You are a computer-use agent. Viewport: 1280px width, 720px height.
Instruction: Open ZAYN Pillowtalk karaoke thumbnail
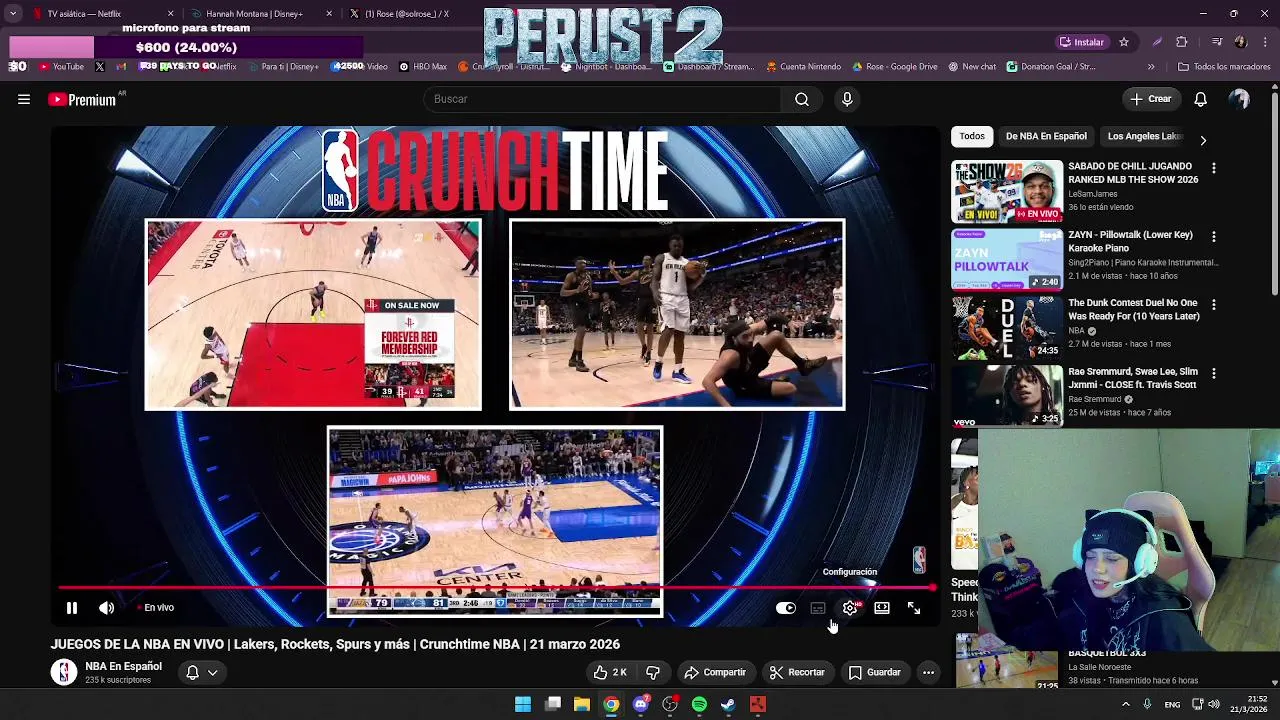[1007, 259]
